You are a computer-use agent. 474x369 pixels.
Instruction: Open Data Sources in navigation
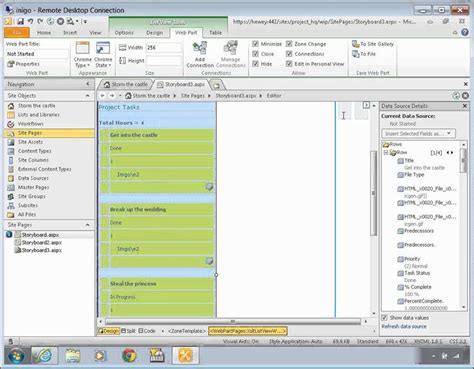[x=33, y=178]
